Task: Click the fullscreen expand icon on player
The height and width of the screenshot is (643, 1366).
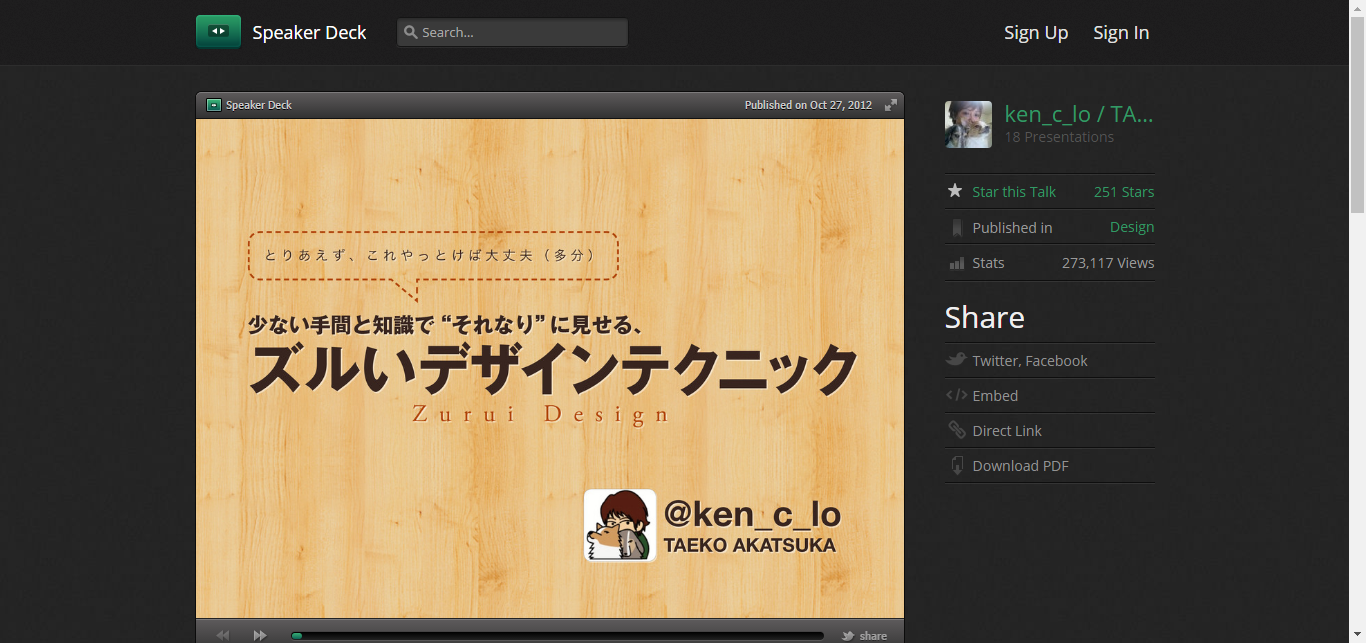Action: tap(890, 105)
